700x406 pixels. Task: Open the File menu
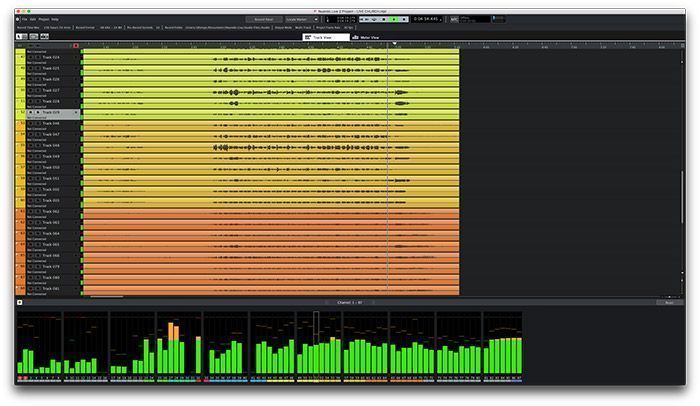tap(25, 19)
